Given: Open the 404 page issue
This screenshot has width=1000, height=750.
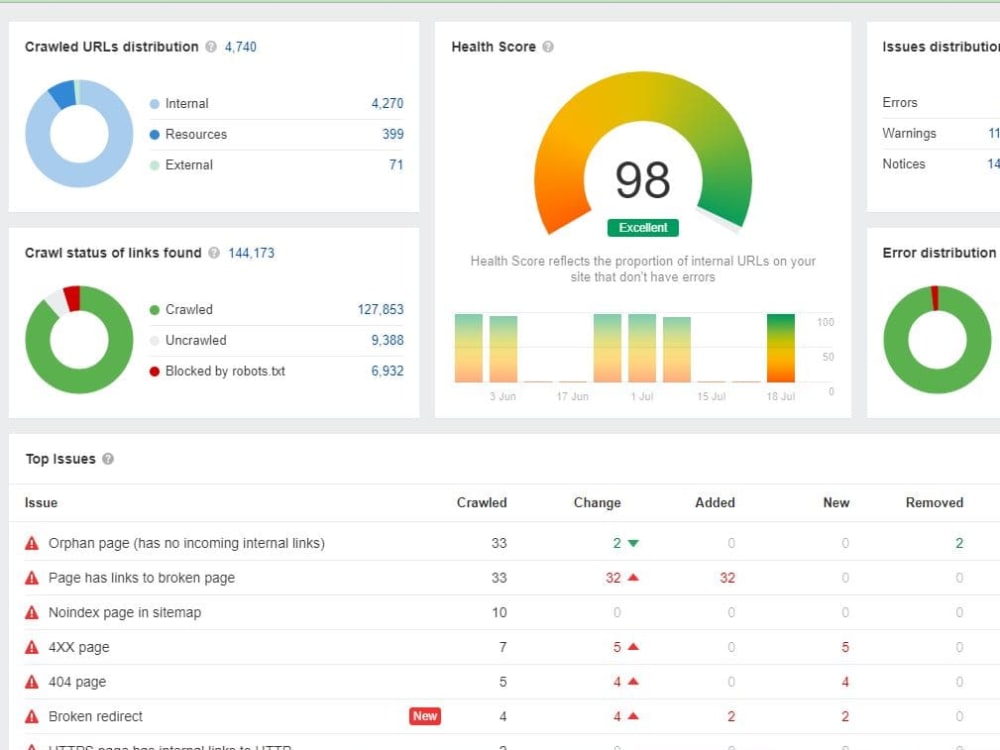Looking at the screenshot, I should tap(77, 681).
